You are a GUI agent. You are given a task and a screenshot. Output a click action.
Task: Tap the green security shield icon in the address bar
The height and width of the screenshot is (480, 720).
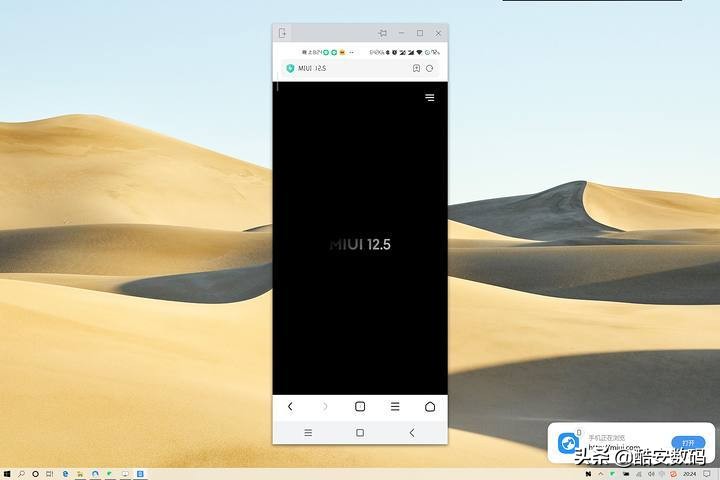[x=290, y=68]
